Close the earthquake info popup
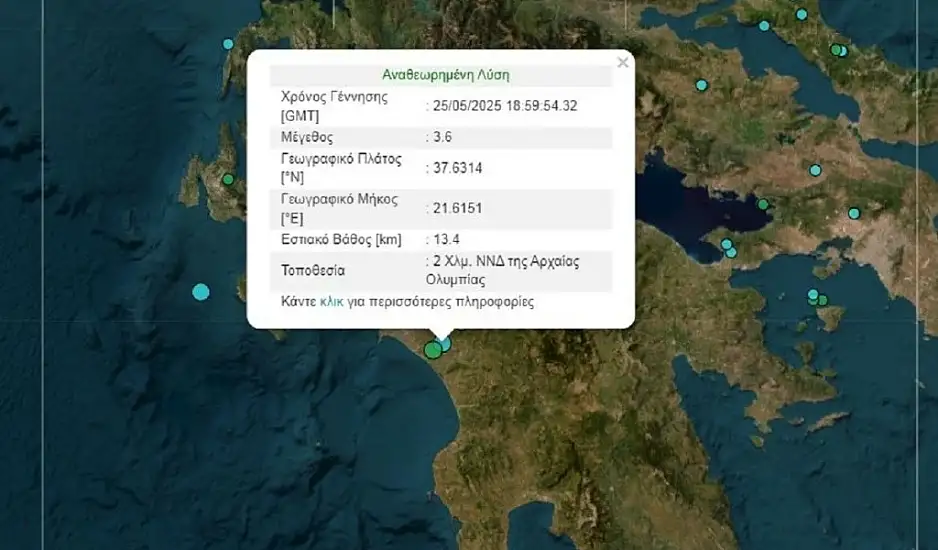This screenshot has width=938, height=550. click(623, 63)
